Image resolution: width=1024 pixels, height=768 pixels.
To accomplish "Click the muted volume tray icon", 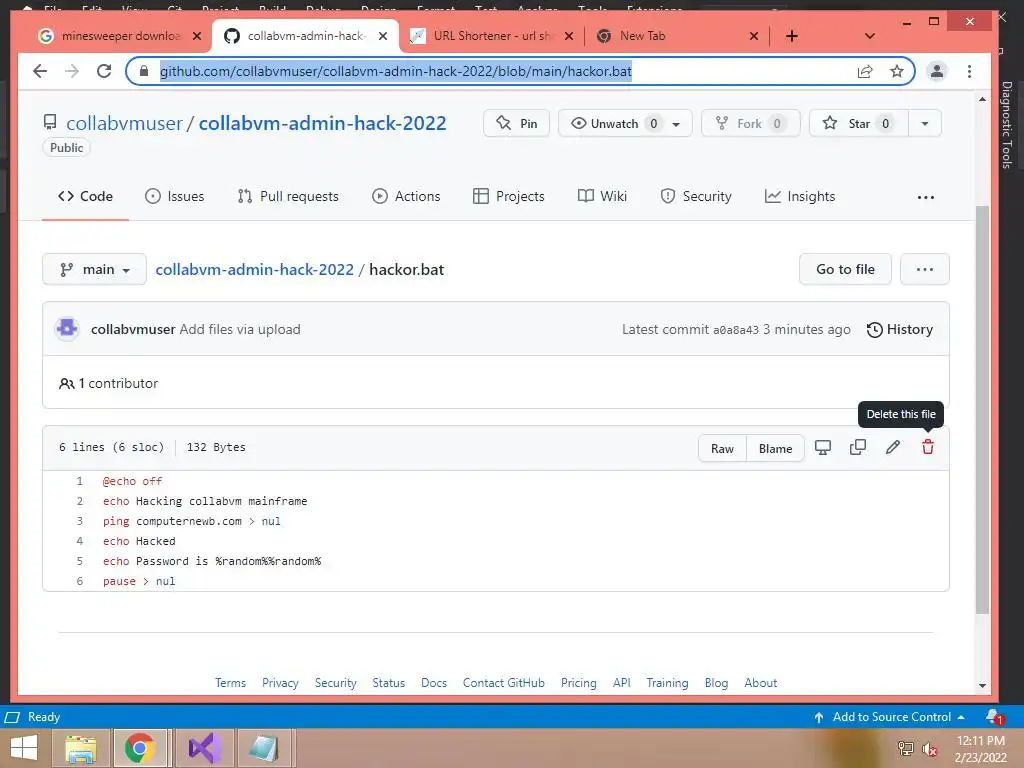I will [929, 748].
